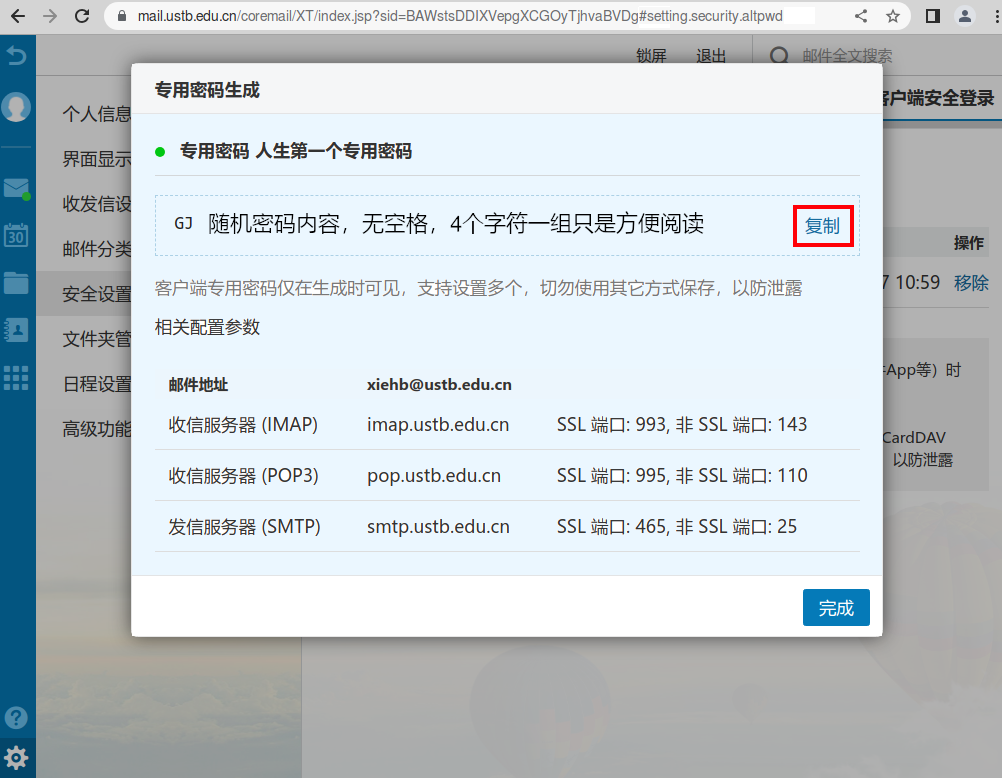Open the settings gear icon
Screen dimensions: 1002x778
coord(16,757)
